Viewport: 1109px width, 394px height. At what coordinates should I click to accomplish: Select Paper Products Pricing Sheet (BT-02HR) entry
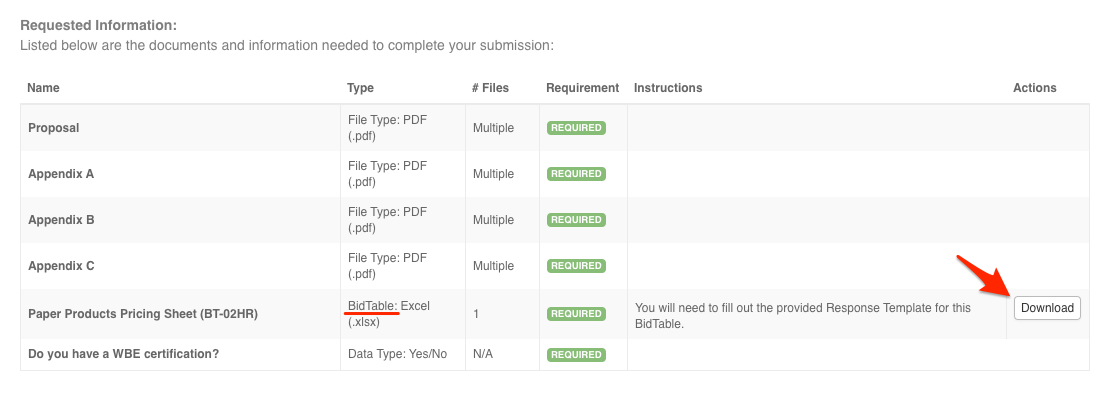[x=143, y=313]
